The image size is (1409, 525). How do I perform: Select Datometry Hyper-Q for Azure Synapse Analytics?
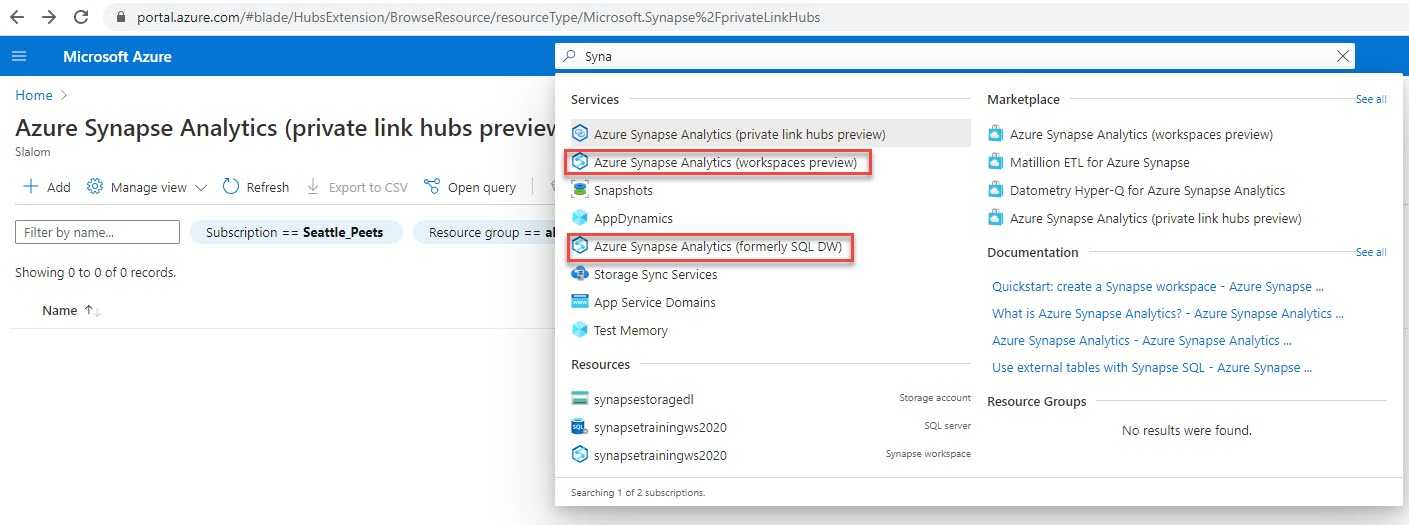coord(1147,190)
